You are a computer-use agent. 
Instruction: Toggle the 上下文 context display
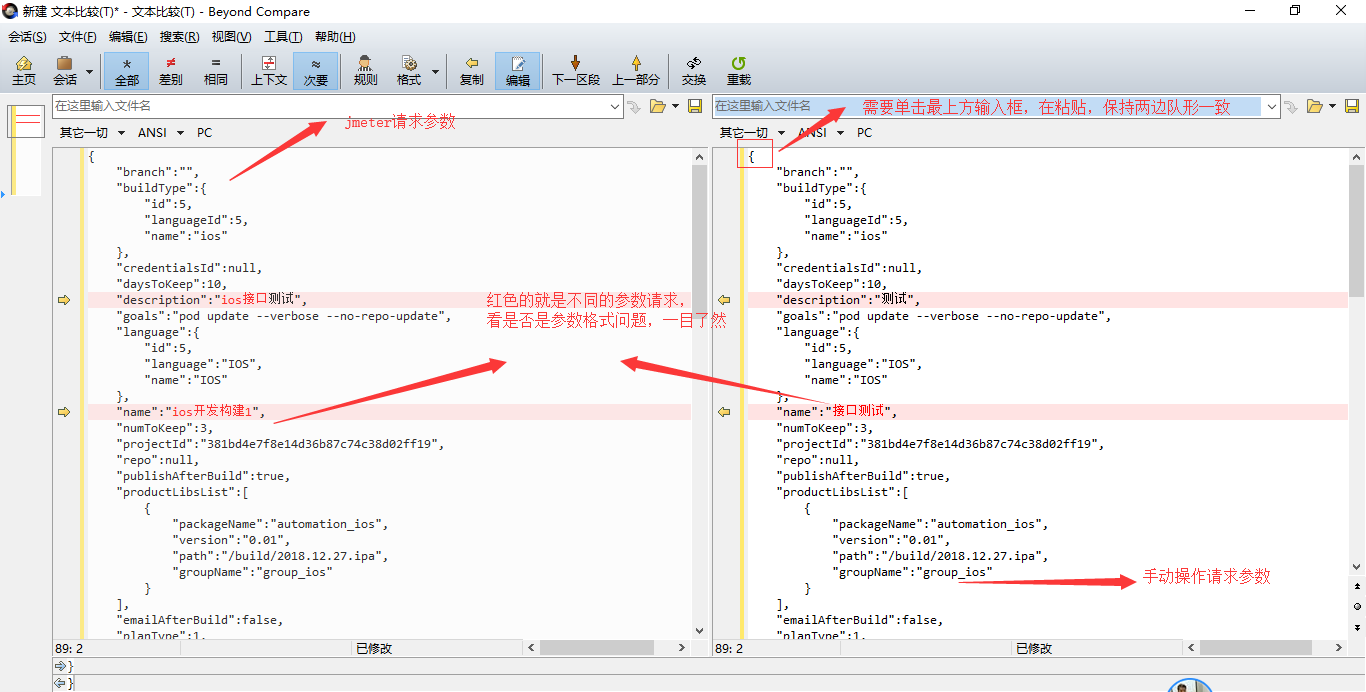click(269, 71)
